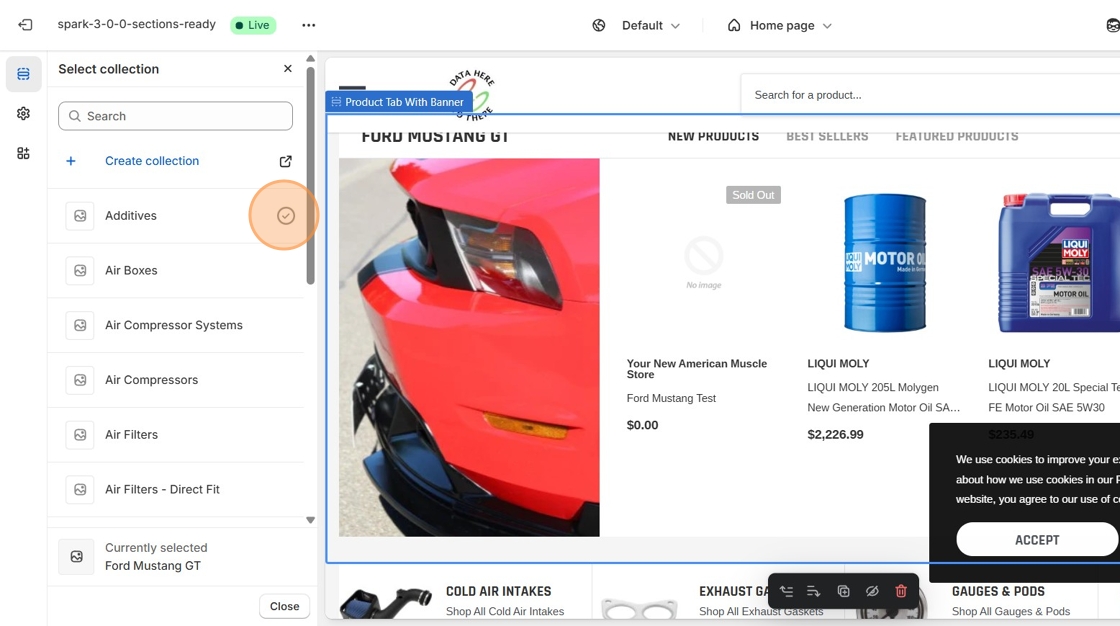Switch to the NEW PRODUCTS tab
Viewport: 1120px width, 626px height.
click(713, 136)
